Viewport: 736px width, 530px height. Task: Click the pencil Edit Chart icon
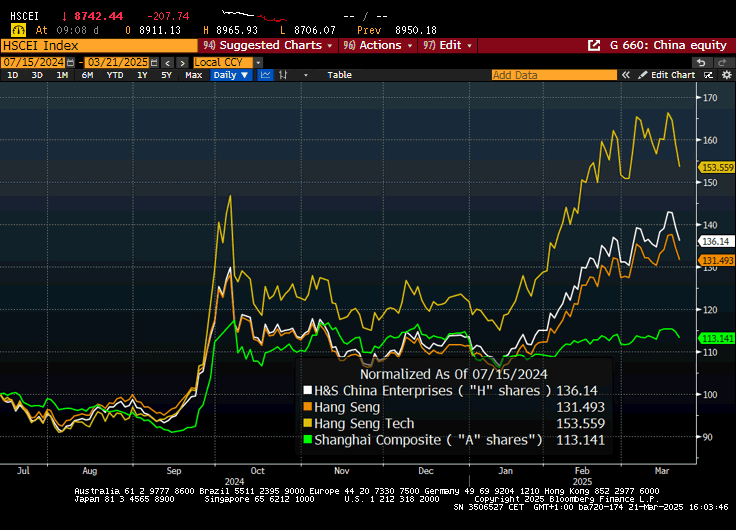pyautogui.click(x=643, y=75)
